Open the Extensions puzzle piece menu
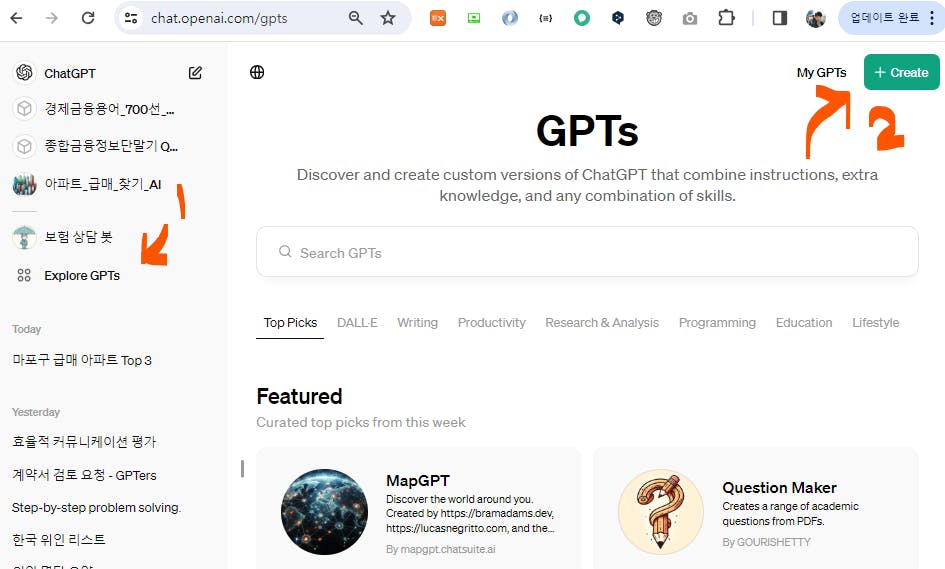945x569 pixels. 726,18
